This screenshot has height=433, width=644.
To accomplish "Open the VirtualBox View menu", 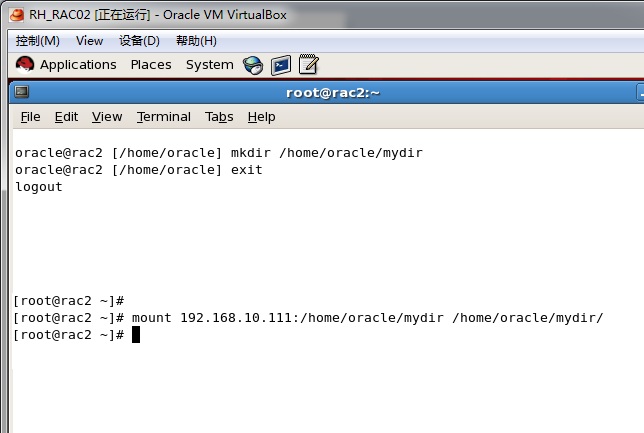I will 89,41.
